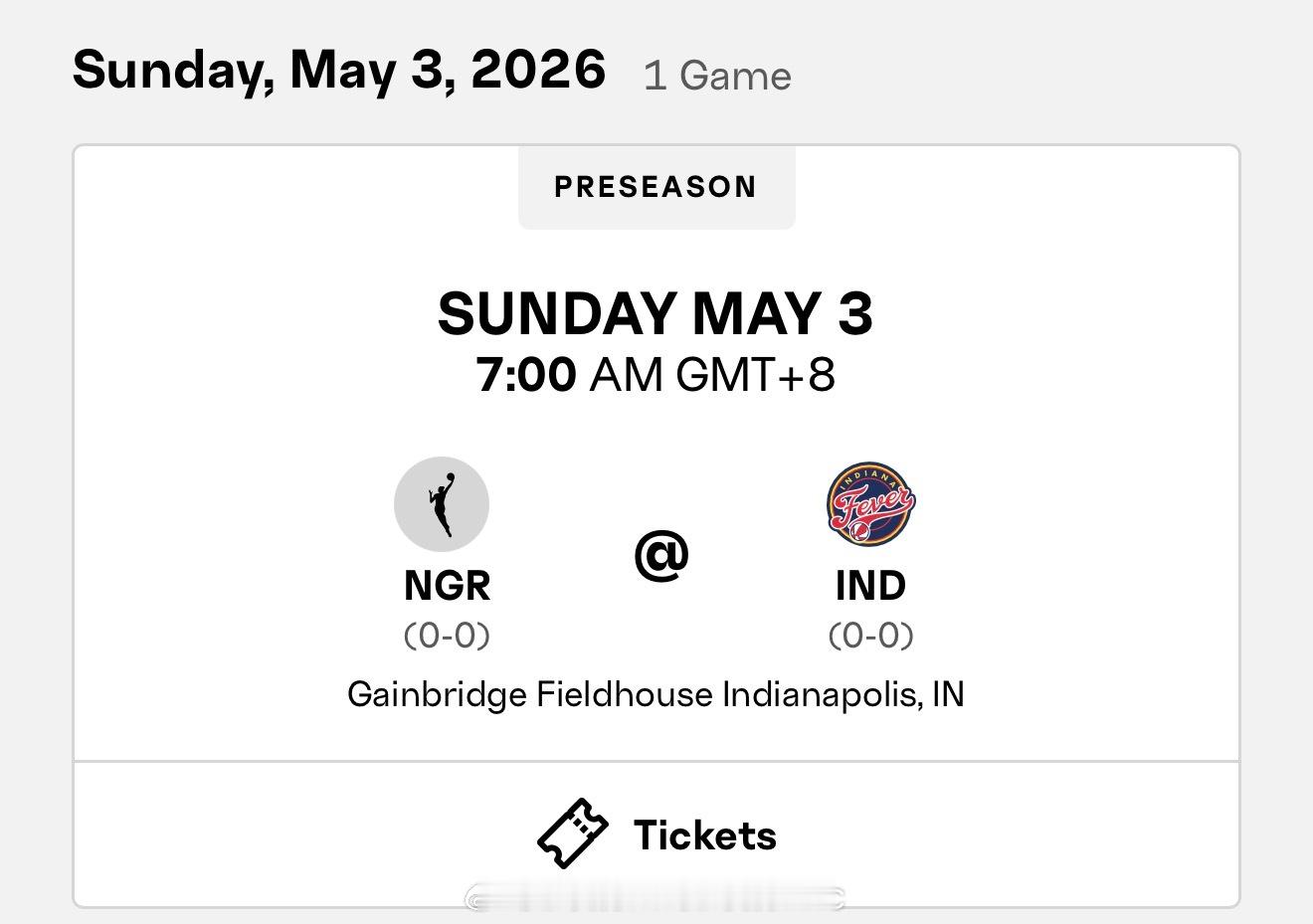This screenshot has width=1313, height=924.
Task: Click the 7:00 AM GMT+8 start time
Action: (x=656, y=375)
